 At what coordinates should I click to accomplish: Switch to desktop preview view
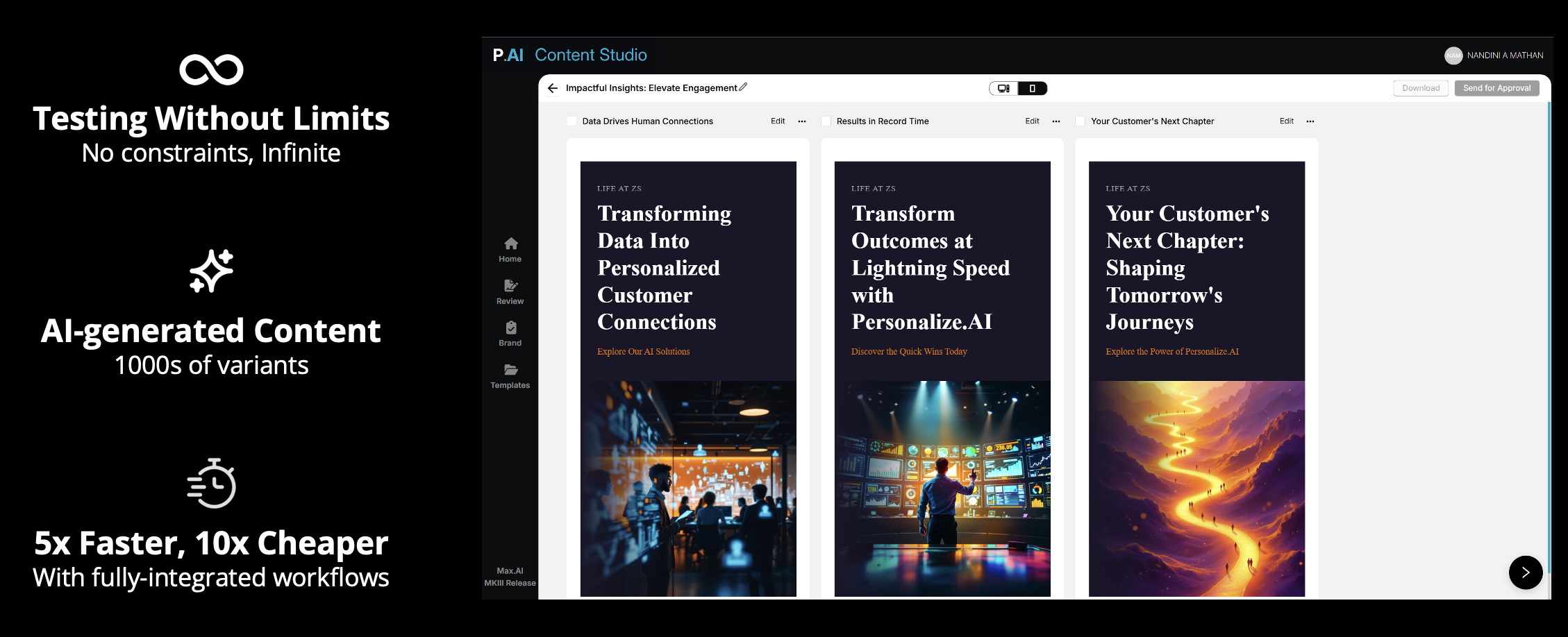[x=1003, y=88]
